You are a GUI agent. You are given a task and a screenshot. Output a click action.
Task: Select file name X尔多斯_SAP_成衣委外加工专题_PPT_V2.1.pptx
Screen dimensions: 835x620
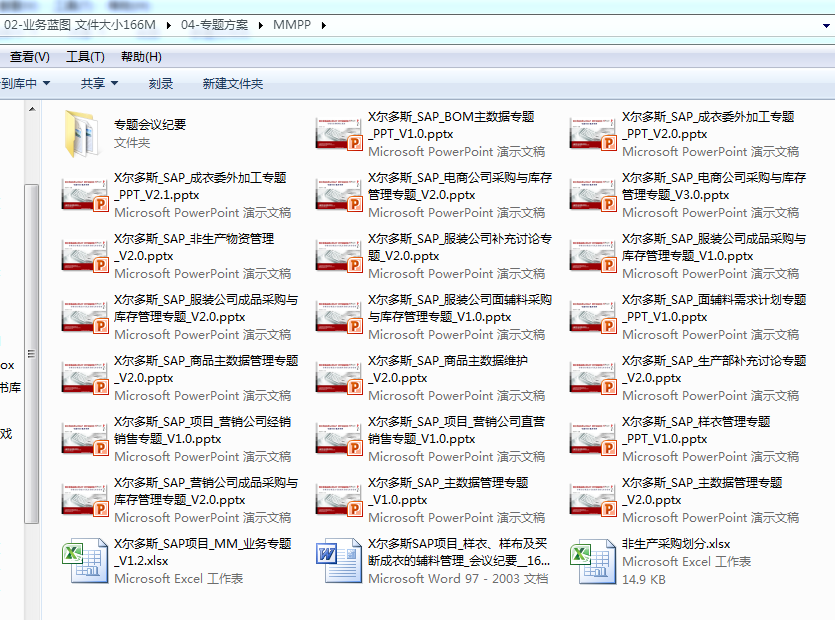[x=200, y=186]
